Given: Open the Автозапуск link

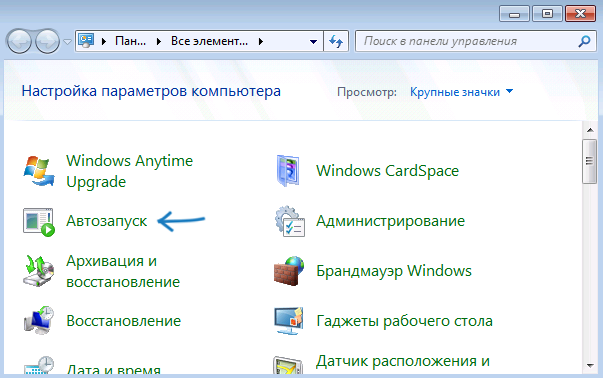Looking at the screenshot, I should (x=107, y=221).
